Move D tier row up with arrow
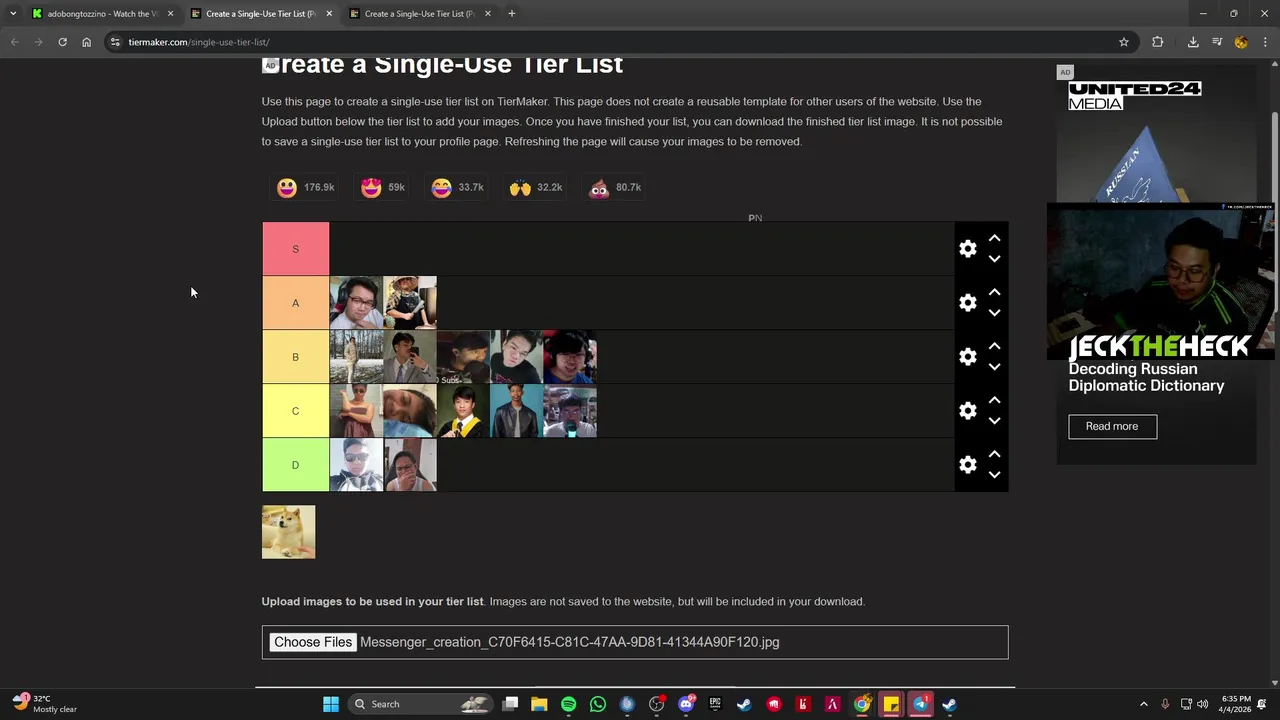The image size is (1280, 720). [x=994, y=455]
